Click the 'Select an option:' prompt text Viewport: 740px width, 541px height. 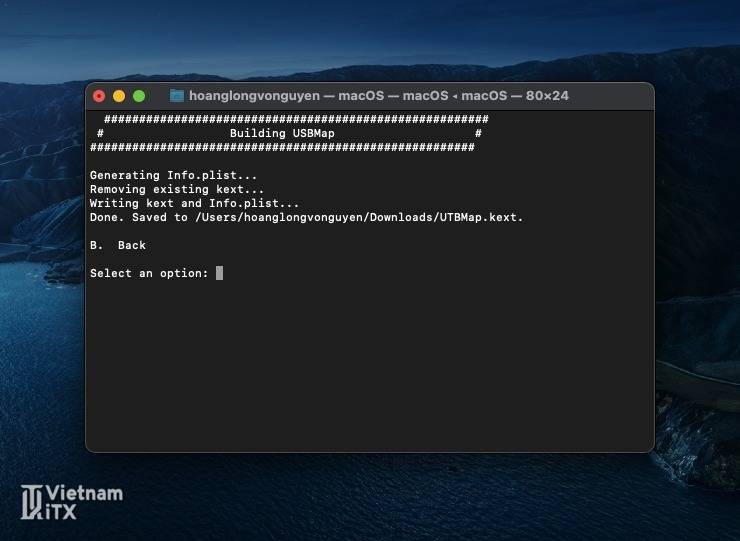[148, 273]
